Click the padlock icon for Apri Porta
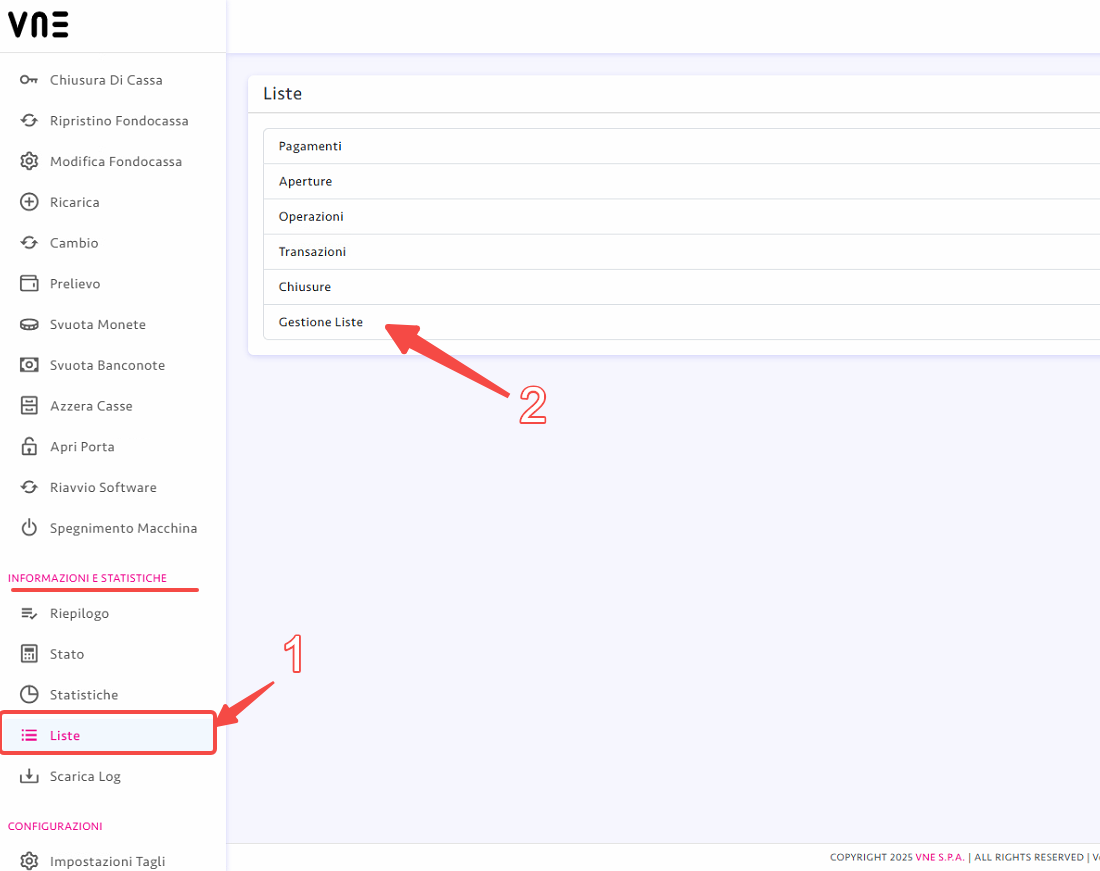 29,446
